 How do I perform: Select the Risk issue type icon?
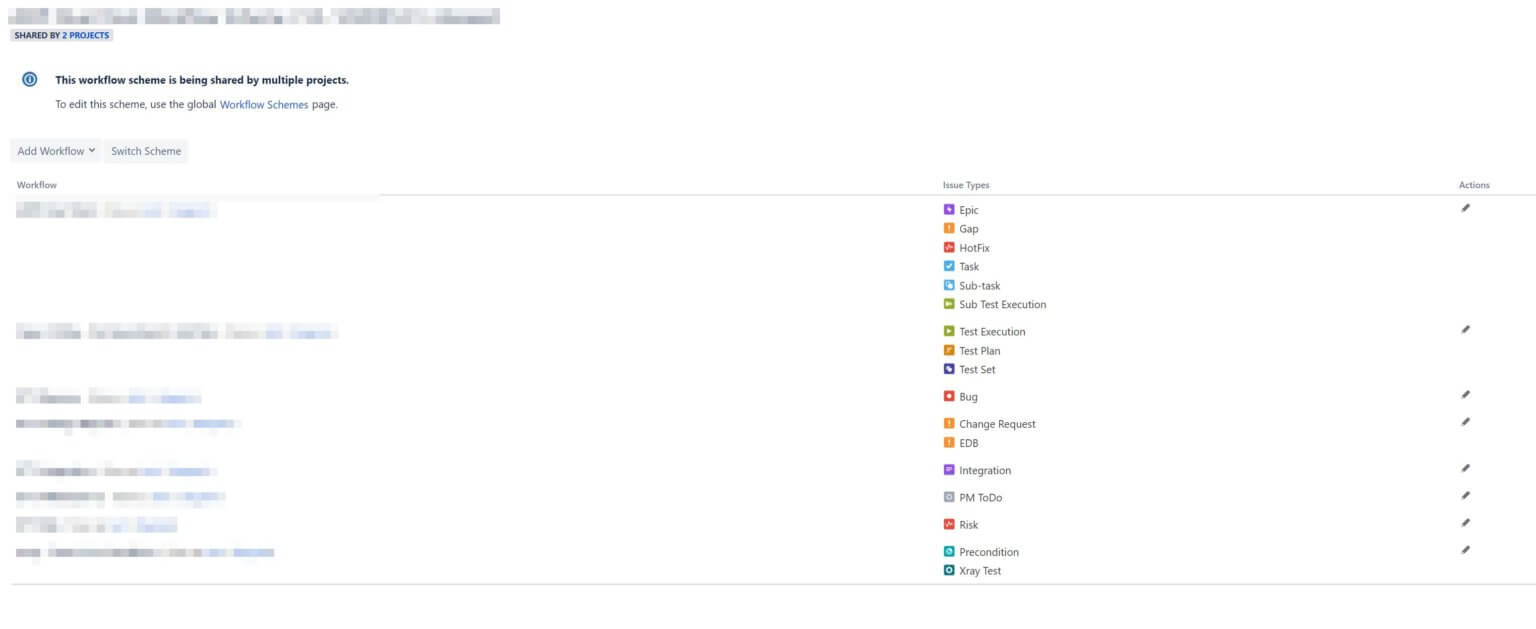(x=949, y=524)
